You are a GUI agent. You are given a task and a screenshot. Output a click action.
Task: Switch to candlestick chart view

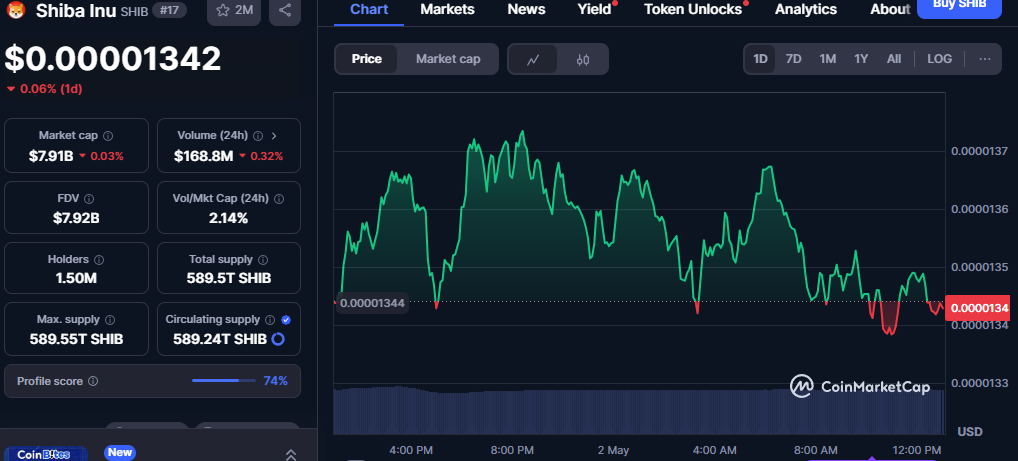coord(582,60)
